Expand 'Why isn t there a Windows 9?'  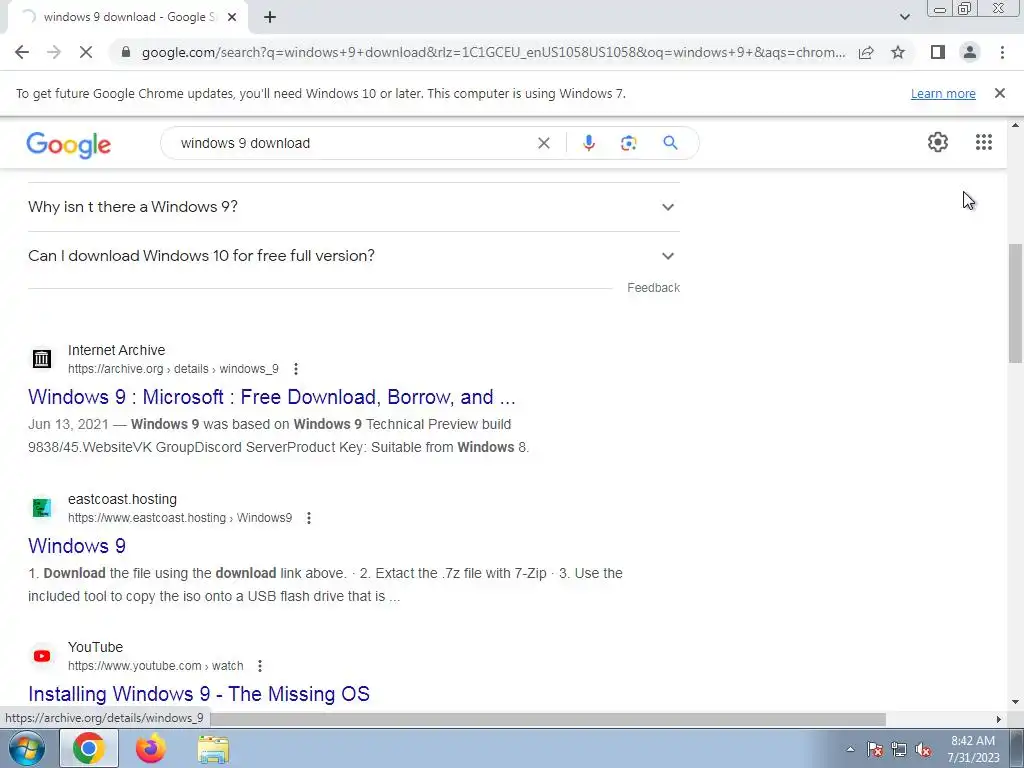click(353, 206)
